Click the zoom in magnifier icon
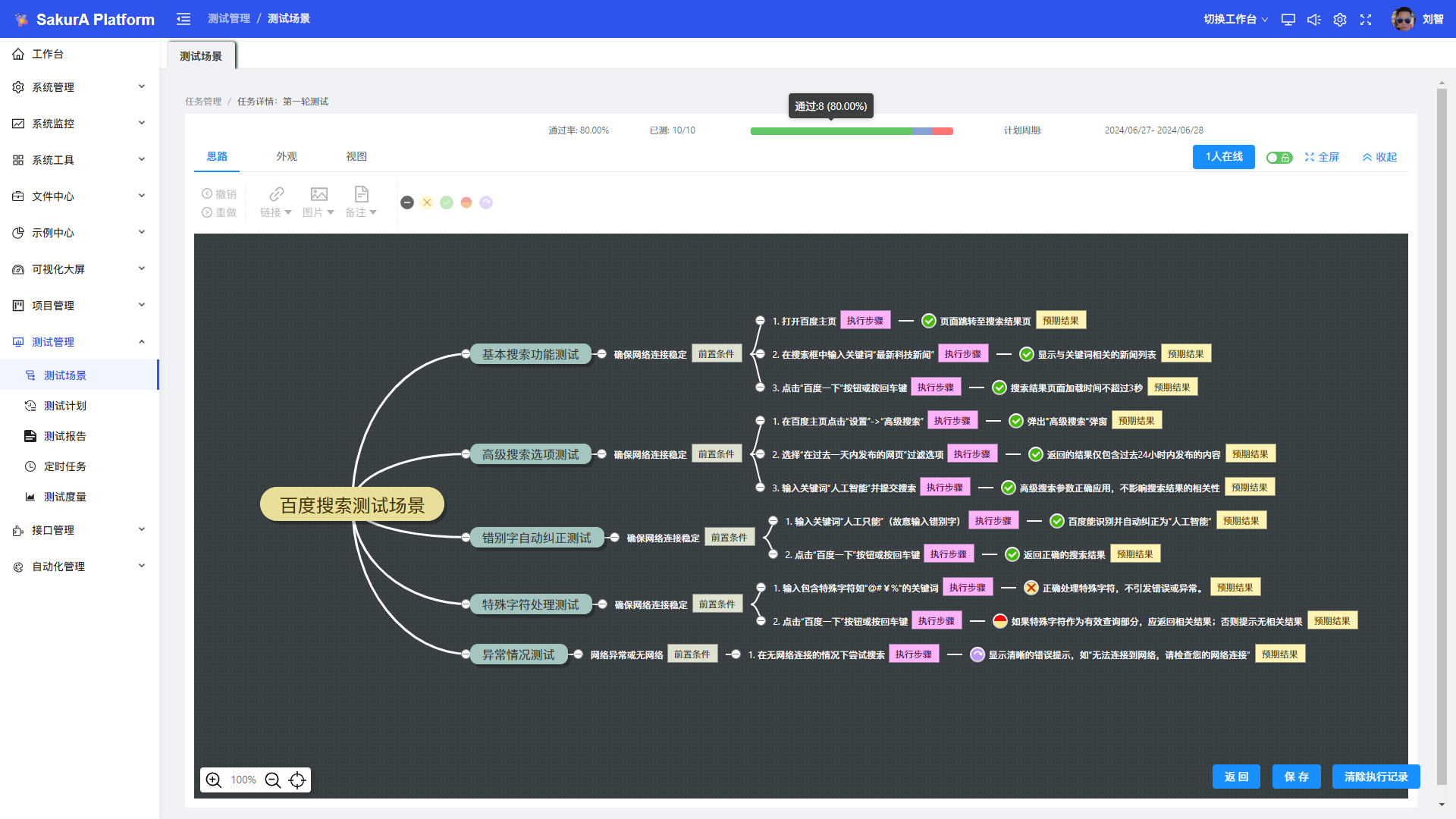The width and height of the screenshot is (1456, 819). click(x=214, y=780)
